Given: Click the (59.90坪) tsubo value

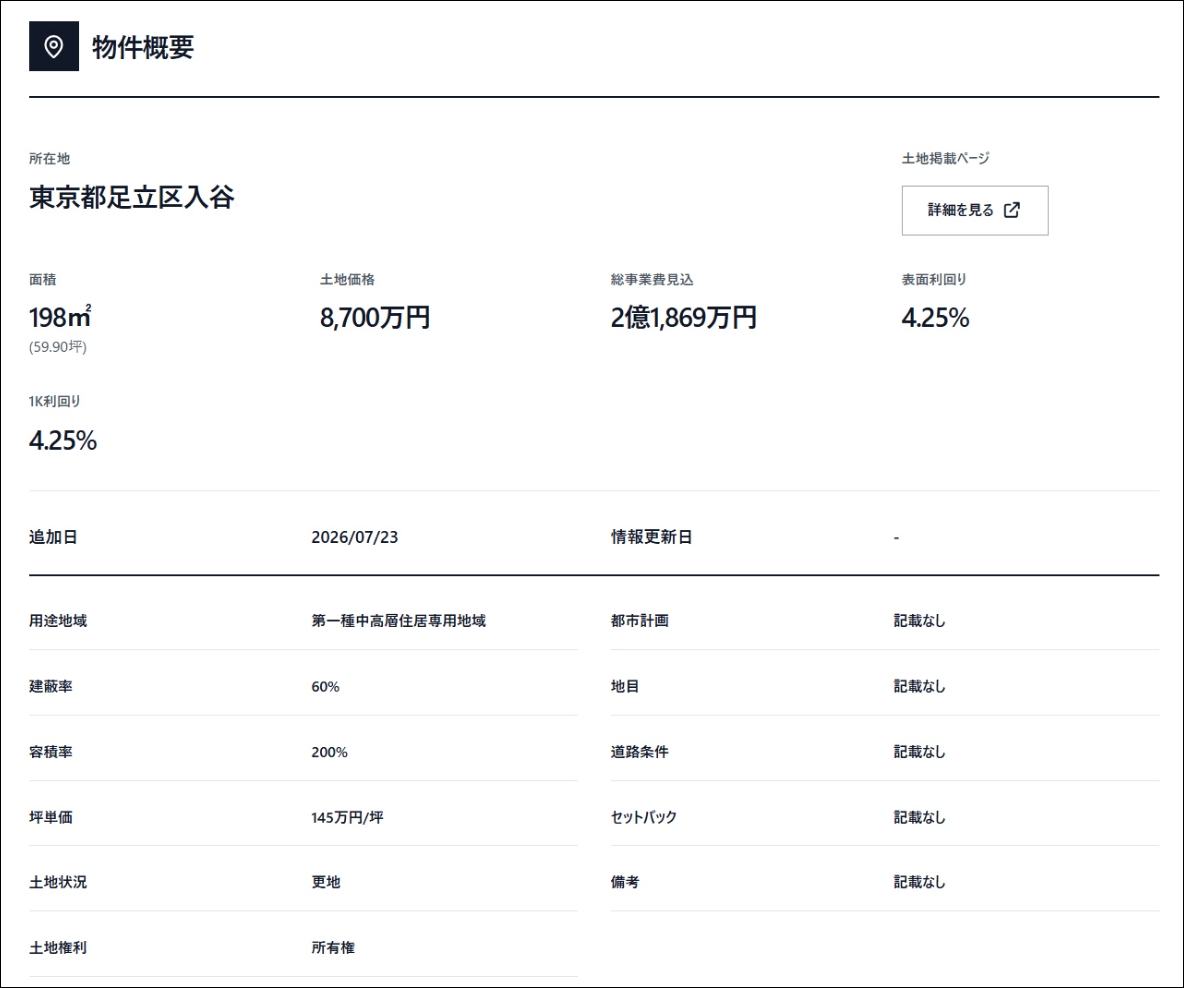Looking at the screenshot, I should [x=57, y=347].
